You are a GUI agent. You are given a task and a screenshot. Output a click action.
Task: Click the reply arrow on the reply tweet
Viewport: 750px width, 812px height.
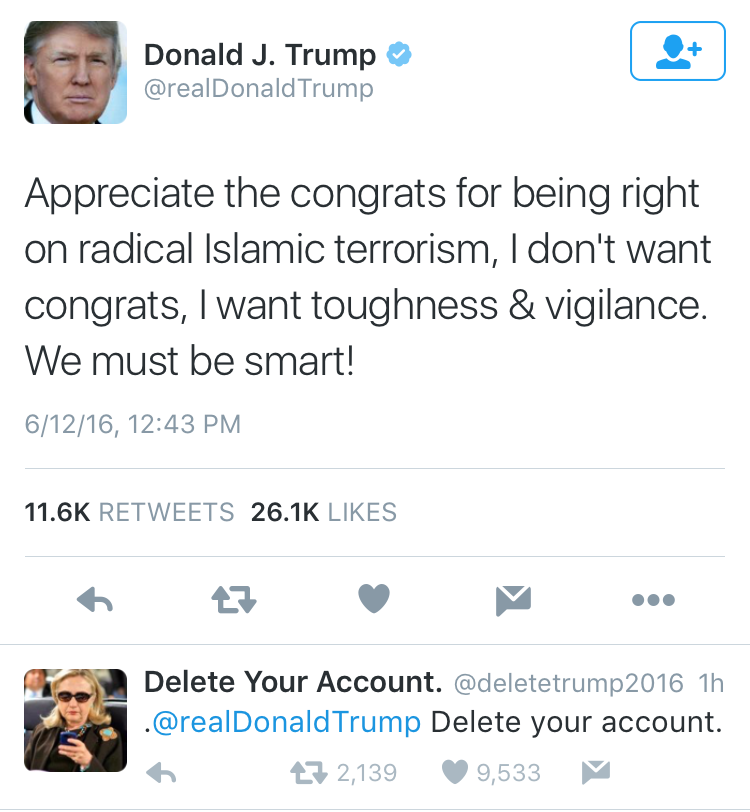[161, 772]
